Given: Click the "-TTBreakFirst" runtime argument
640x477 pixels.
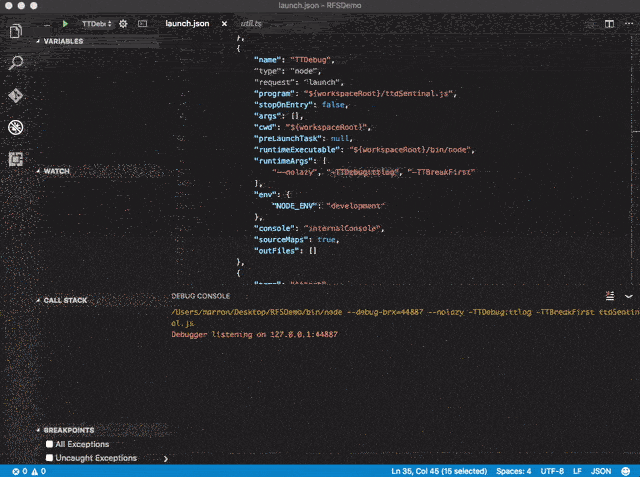Looking at the screenshot, I should tap(441, 172).
